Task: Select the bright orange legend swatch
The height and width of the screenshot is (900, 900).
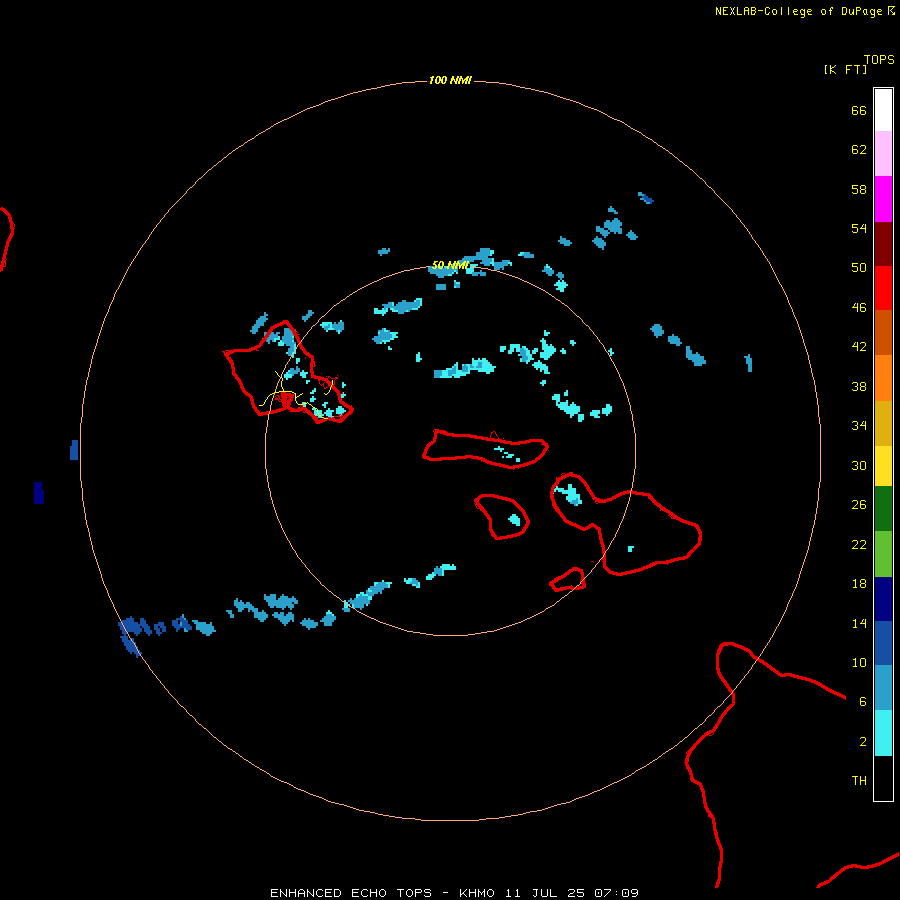Action: (883, 378)
